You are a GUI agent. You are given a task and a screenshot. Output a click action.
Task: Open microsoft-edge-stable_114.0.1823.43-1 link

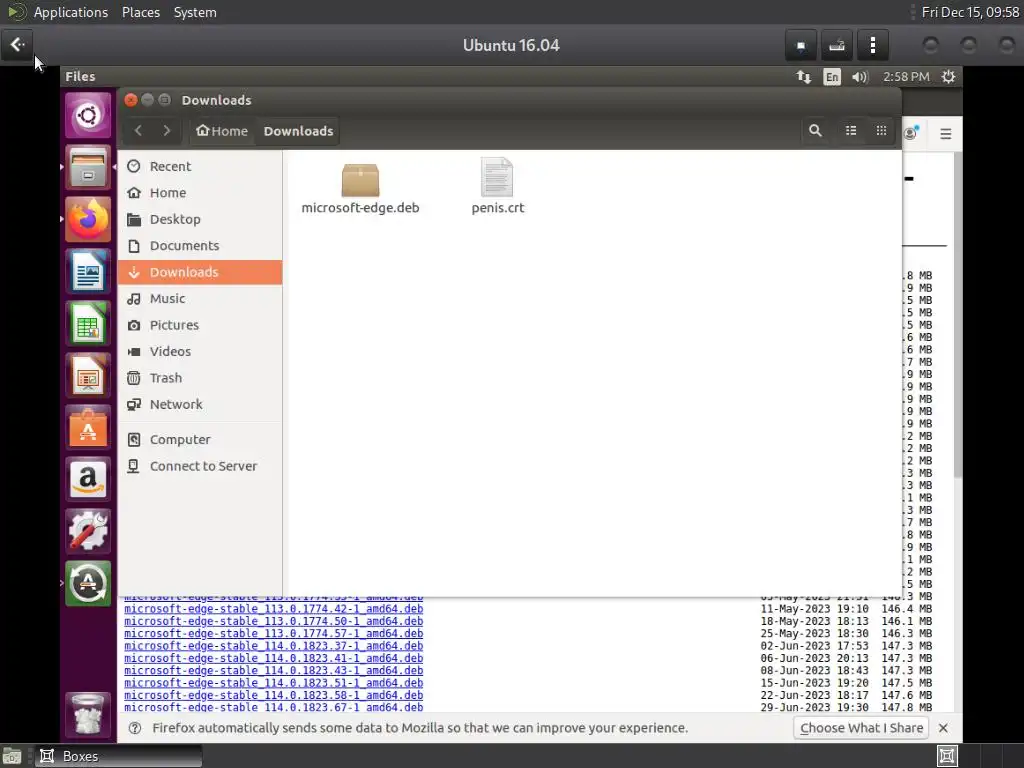click(274, 671)
